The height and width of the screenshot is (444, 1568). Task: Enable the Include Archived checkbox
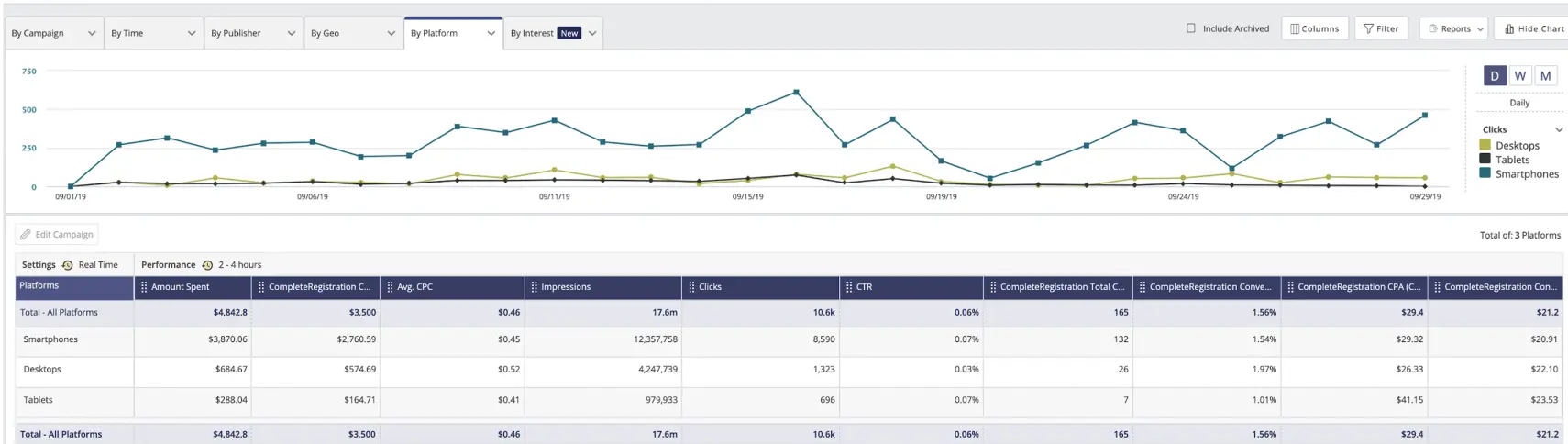point(1191,28)
